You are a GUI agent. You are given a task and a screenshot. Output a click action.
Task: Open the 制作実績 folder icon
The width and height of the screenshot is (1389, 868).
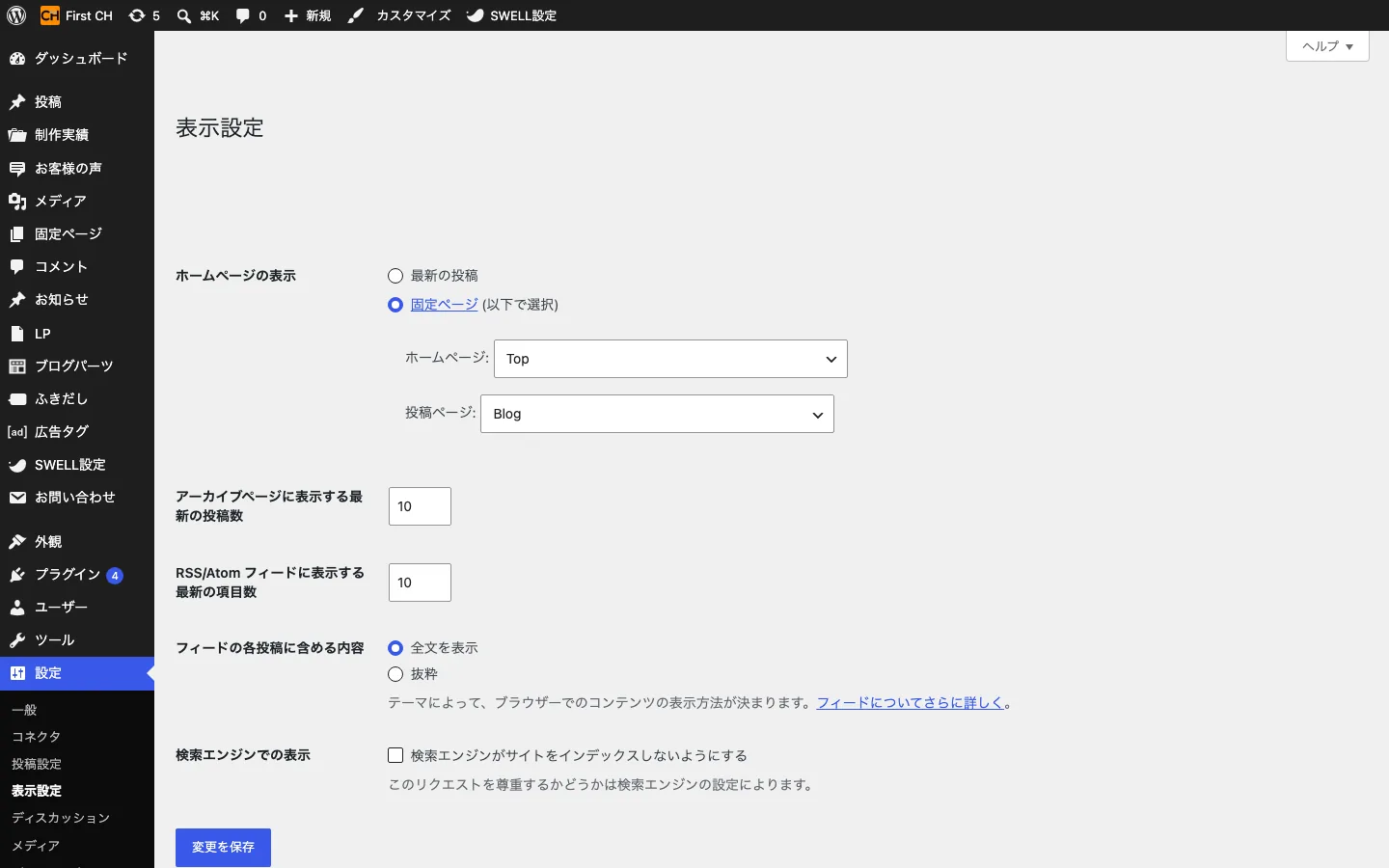pos(17,135)
